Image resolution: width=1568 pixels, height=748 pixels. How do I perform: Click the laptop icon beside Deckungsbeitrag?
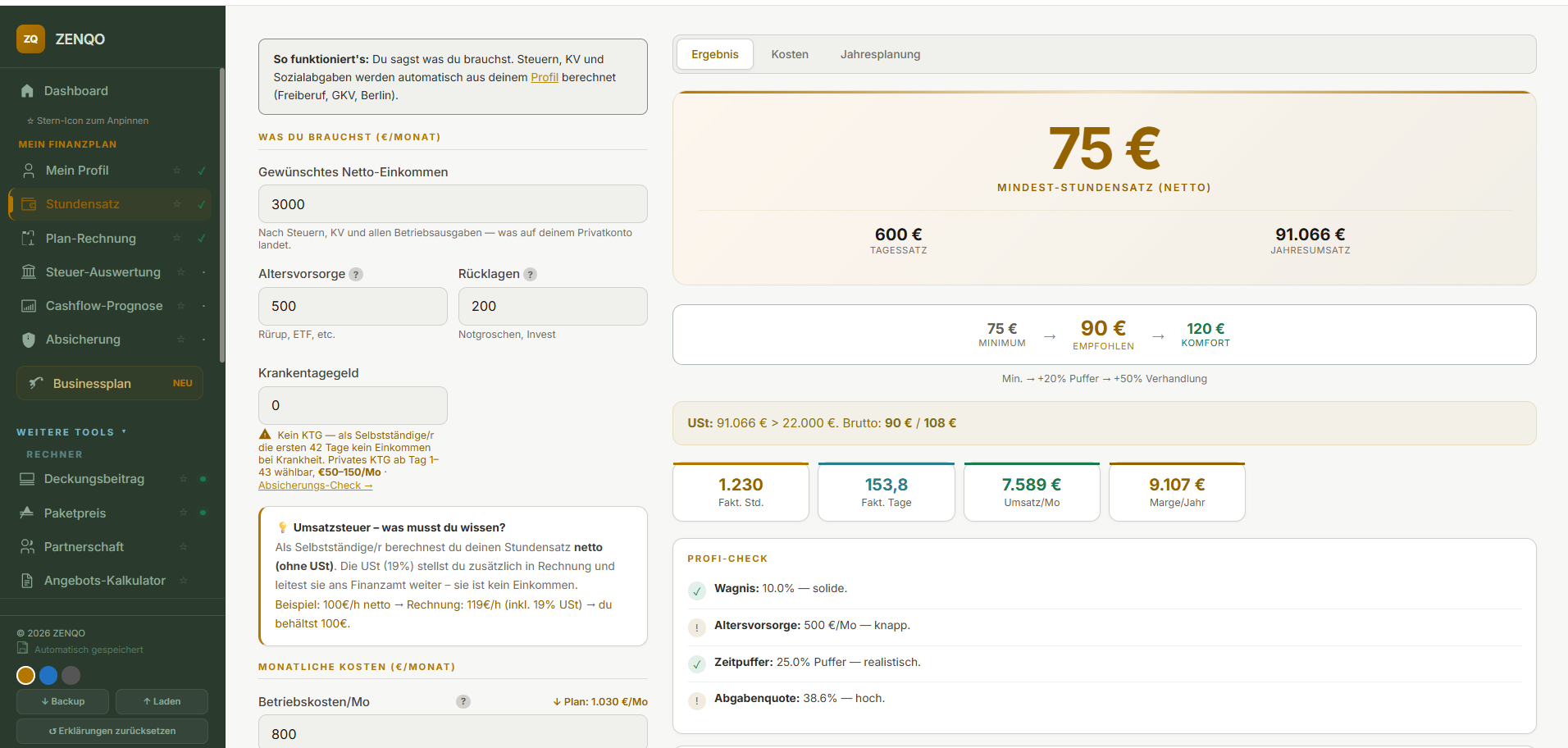pyautogui.click(x=27, y=479)
